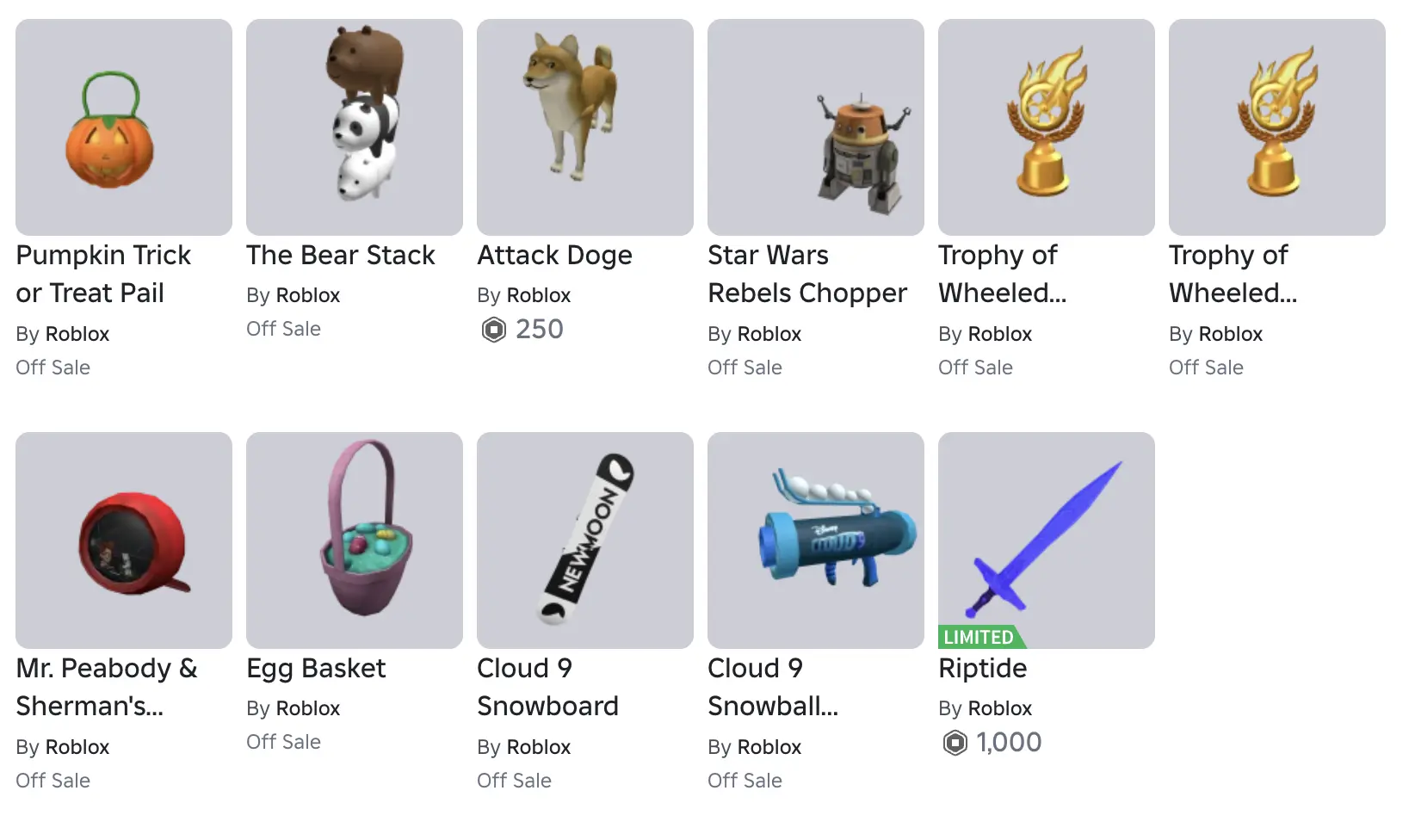1415x840 pixels.
Task: Click the Star Wars Rebels Chopper title
Action: (x=807, y=274)
